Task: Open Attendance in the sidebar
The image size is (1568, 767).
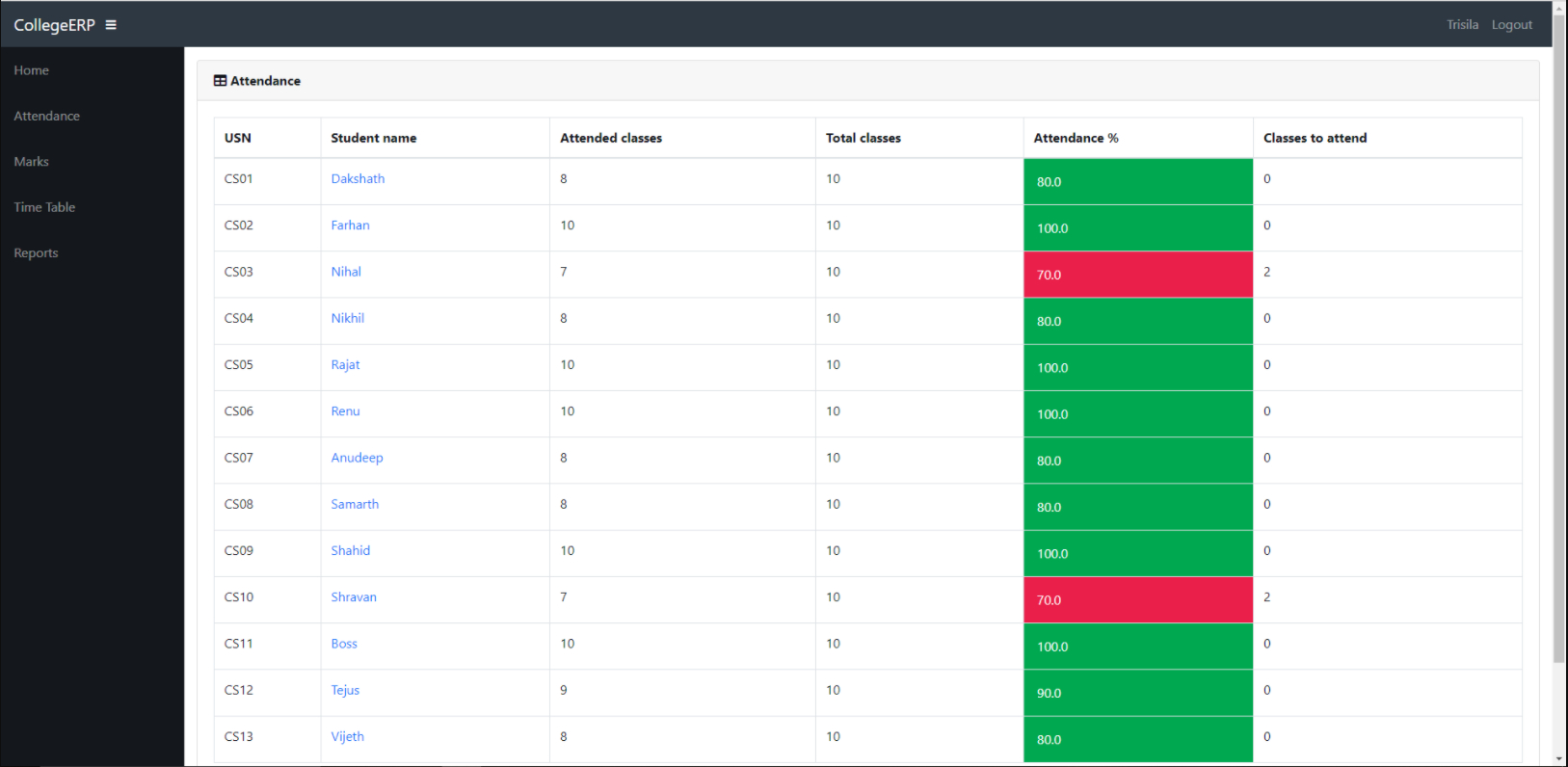Action: (x=46, y=116)
